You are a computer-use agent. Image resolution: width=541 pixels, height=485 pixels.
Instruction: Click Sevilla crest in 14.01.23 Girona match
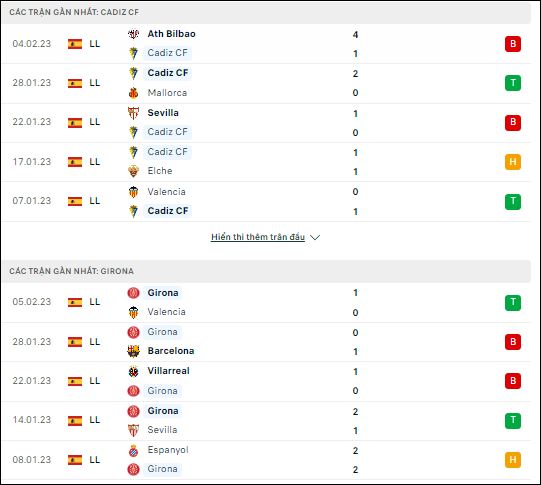pos(134,430)
